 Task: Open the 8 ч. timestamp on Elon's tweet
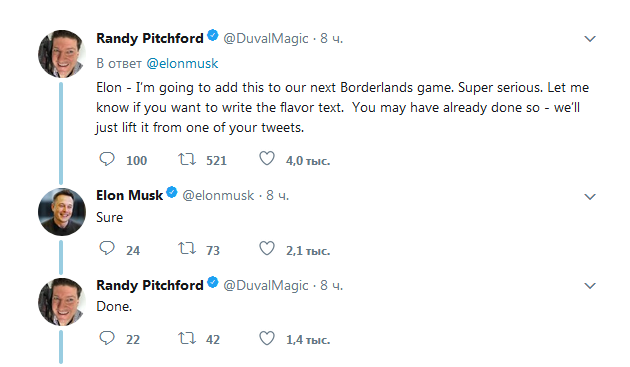pyautogui.click(x=278, y=195)
